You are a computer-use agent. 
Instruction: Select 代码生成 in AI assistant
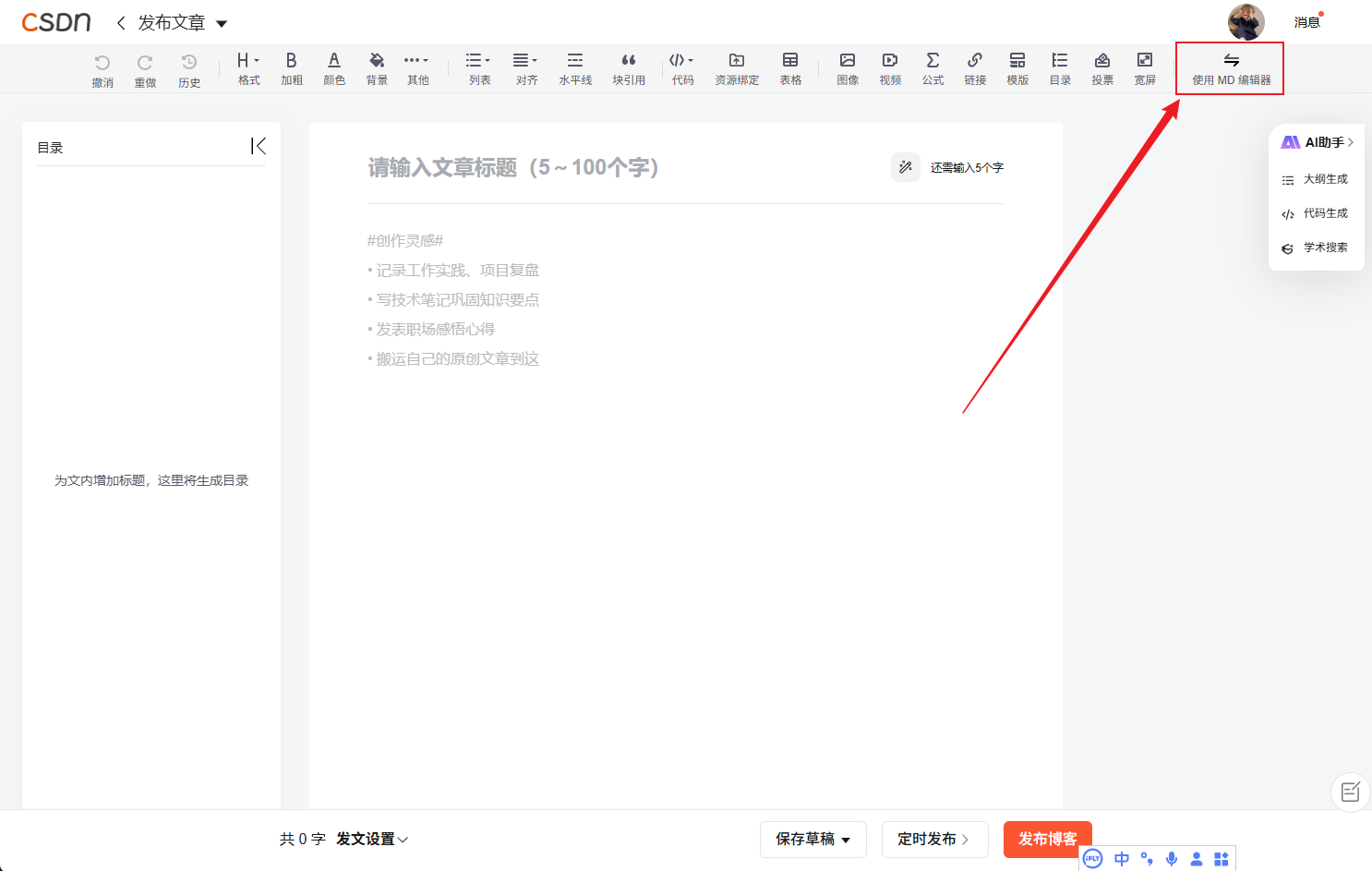coord(1315,213)
